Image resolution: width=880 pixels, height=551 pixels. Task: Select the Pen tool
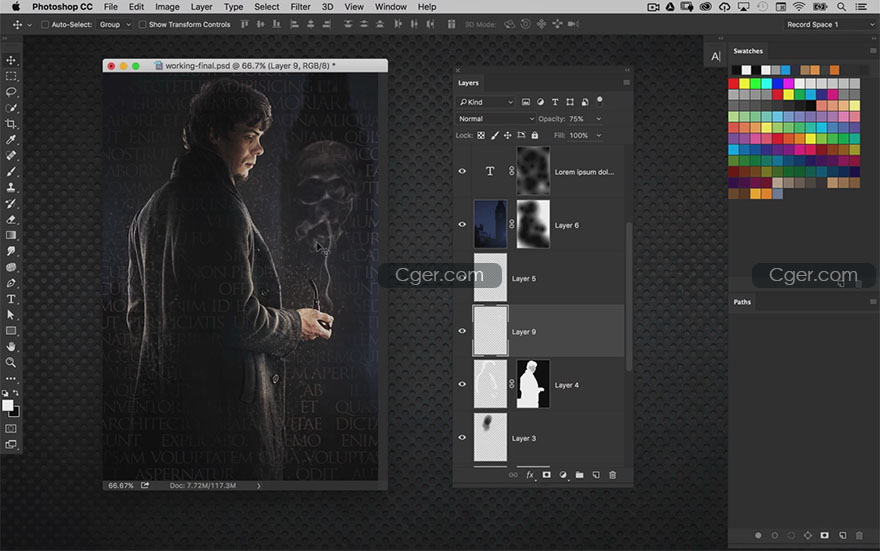(11, 283)
